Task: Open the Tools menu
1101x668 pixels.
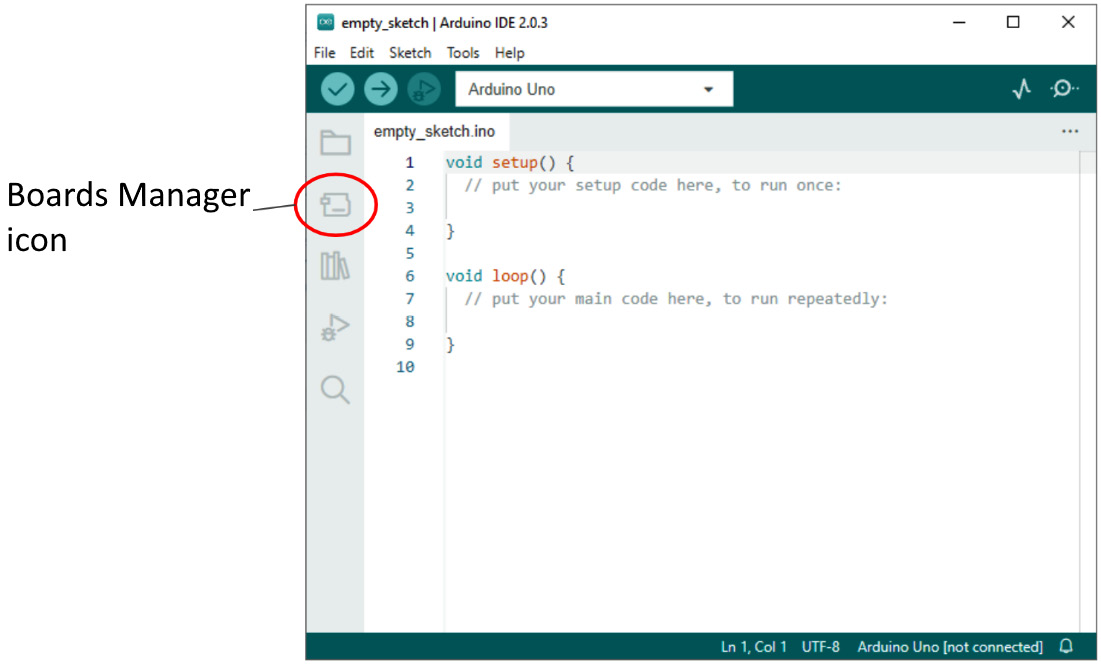Action: (463, 53)
